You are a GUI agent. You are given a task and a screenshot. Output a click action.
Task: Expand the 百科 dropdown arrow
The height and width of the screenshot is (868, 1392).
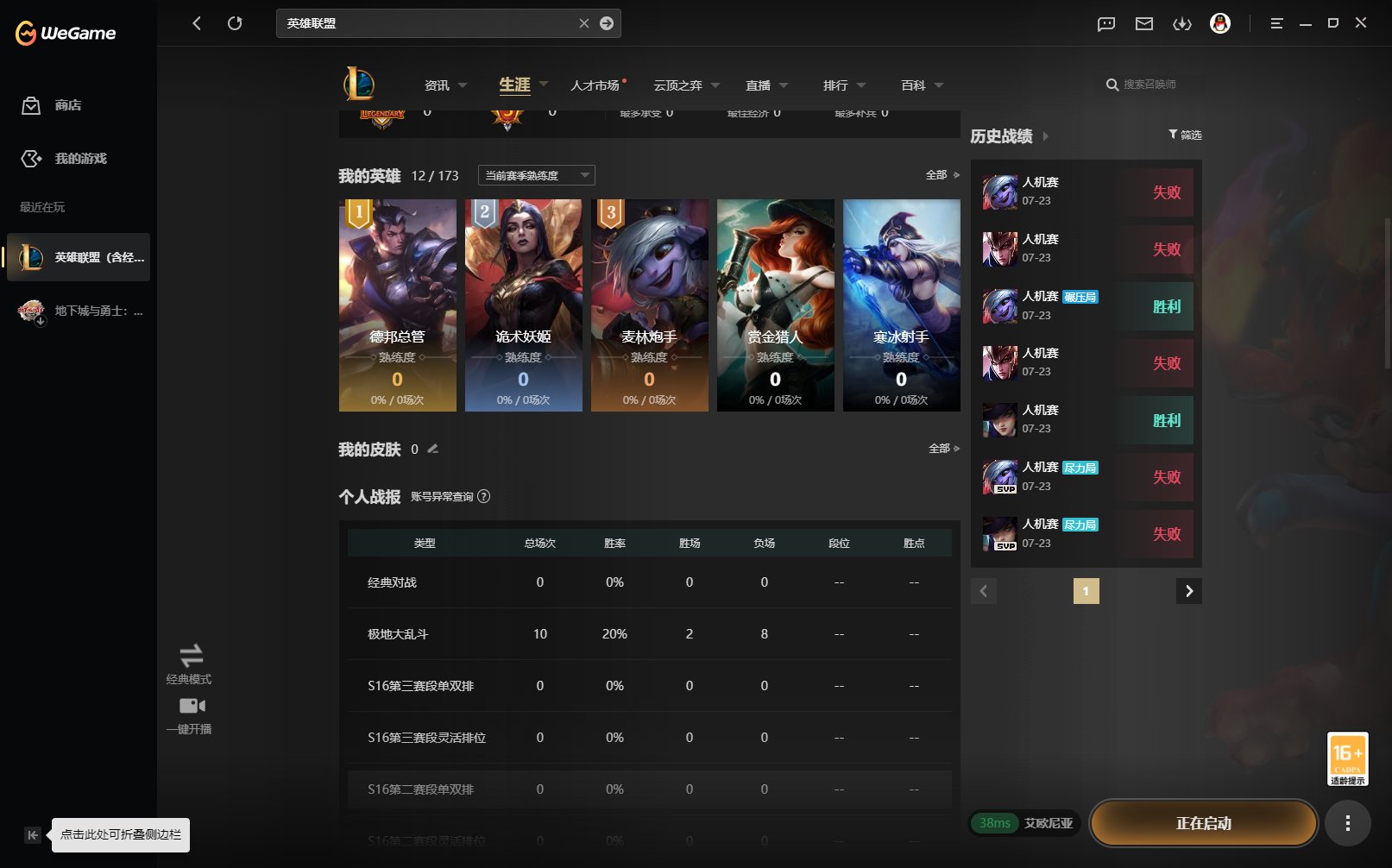(x=939, y=85)
